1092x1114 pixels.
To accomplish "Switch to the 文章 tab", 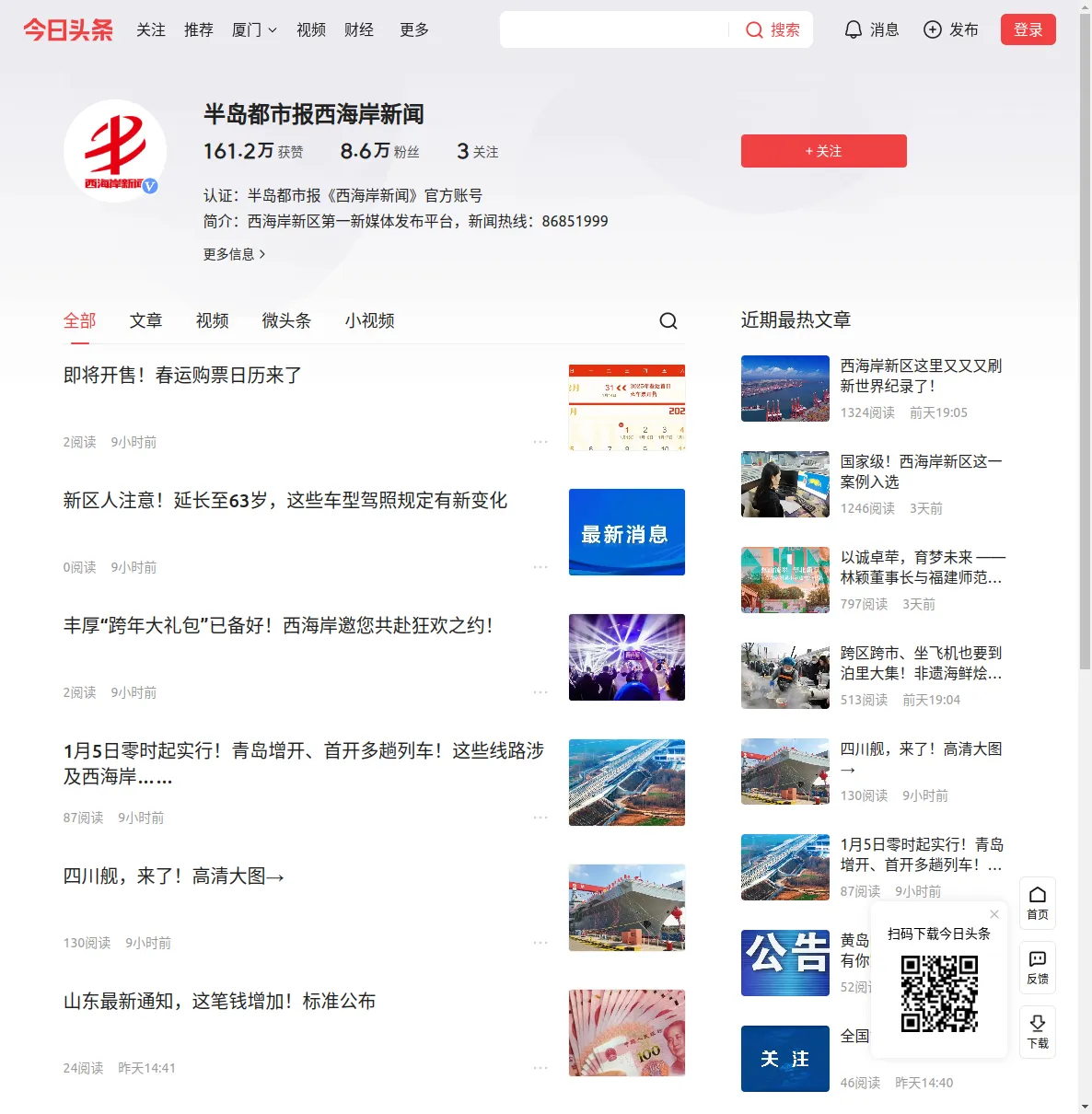I will [x=146, y=320].
